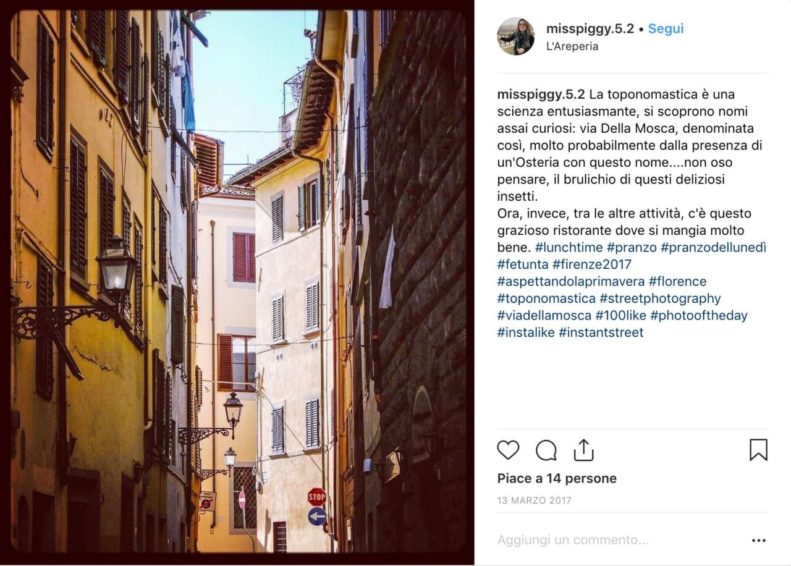The image size is (791, 566).
Task: Open the #streetphotography hashtag
Action: pos(660,299)
